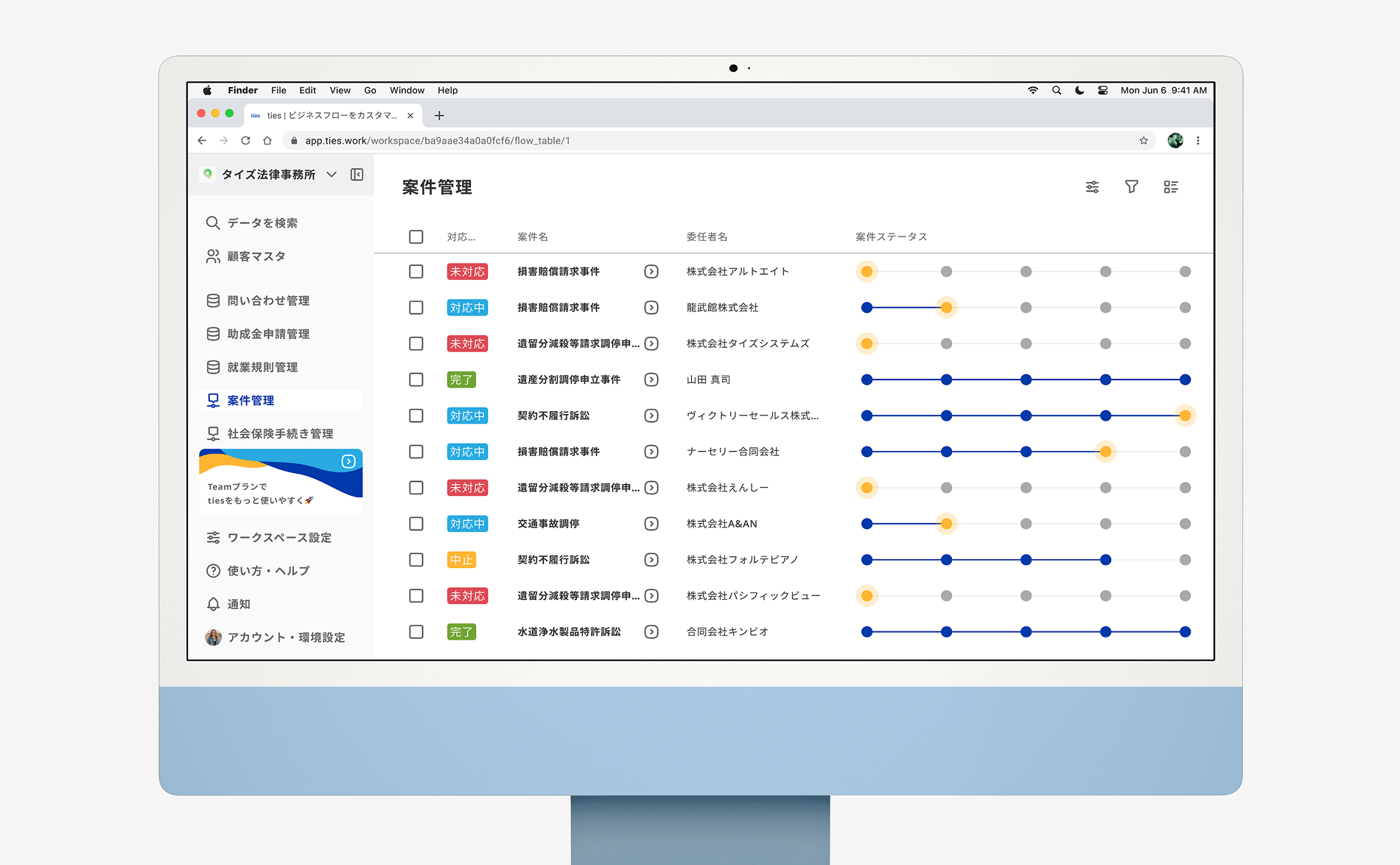The width and height of the screenshot is (1400, 865).
Task: Open macOS Spotlight search icon
Action: coord(1057,91)
